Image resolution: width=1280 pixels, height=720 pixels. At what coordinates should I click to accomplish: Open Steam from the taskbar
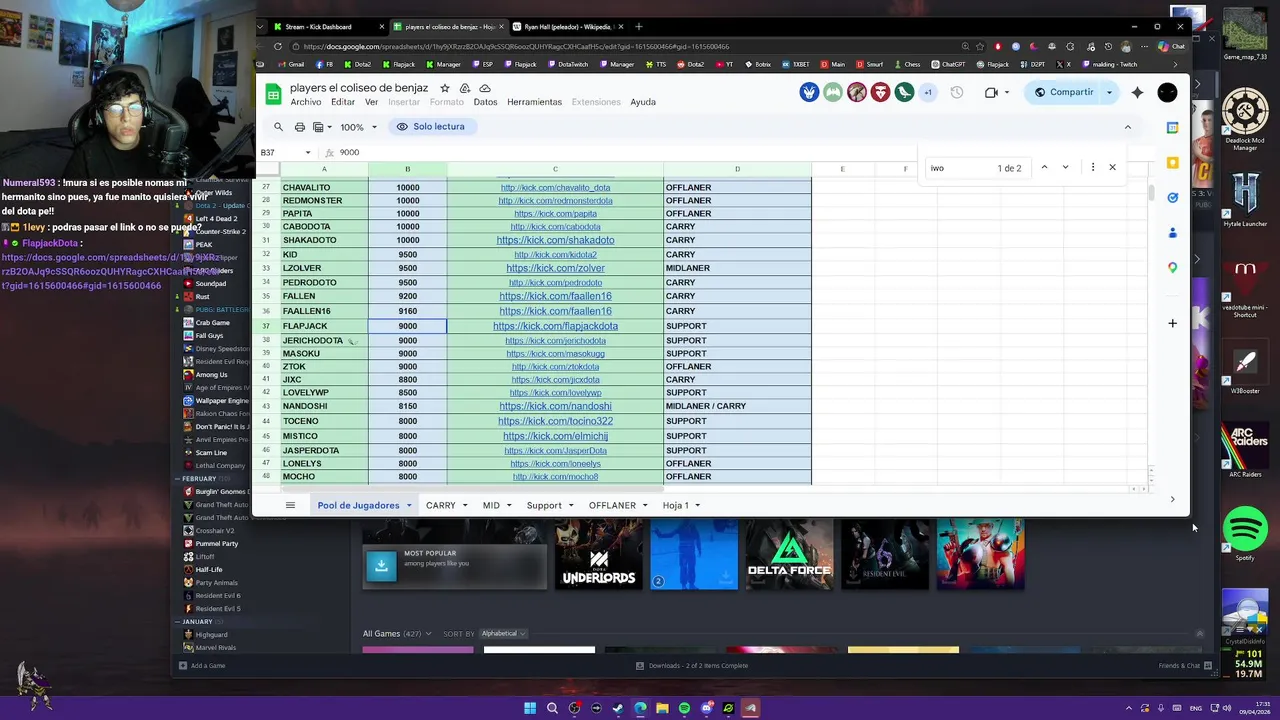coord(618,708)
